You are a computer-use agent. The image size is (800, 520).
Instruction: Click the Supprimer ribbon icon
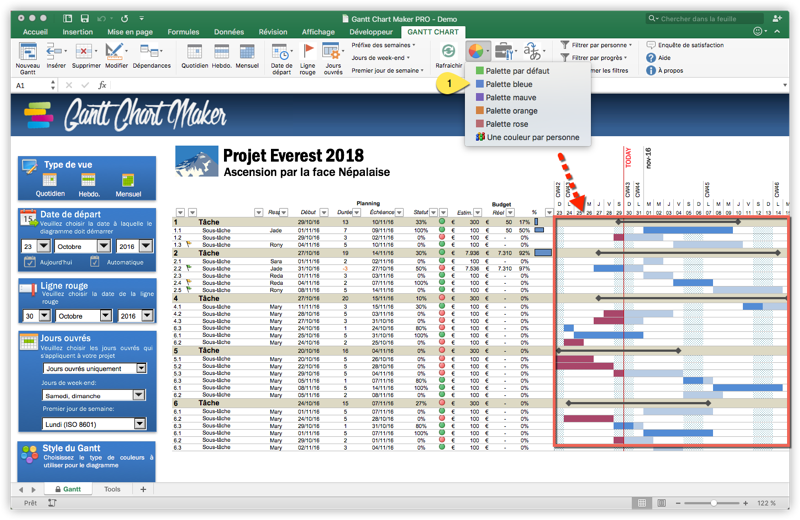click(85, 52)
